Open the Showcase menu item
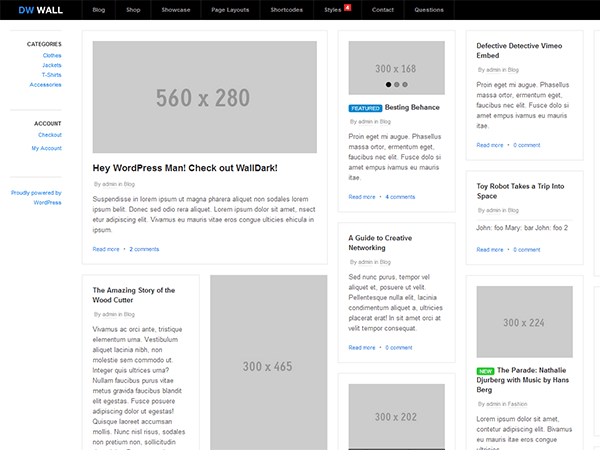 [x=176, y=10]
